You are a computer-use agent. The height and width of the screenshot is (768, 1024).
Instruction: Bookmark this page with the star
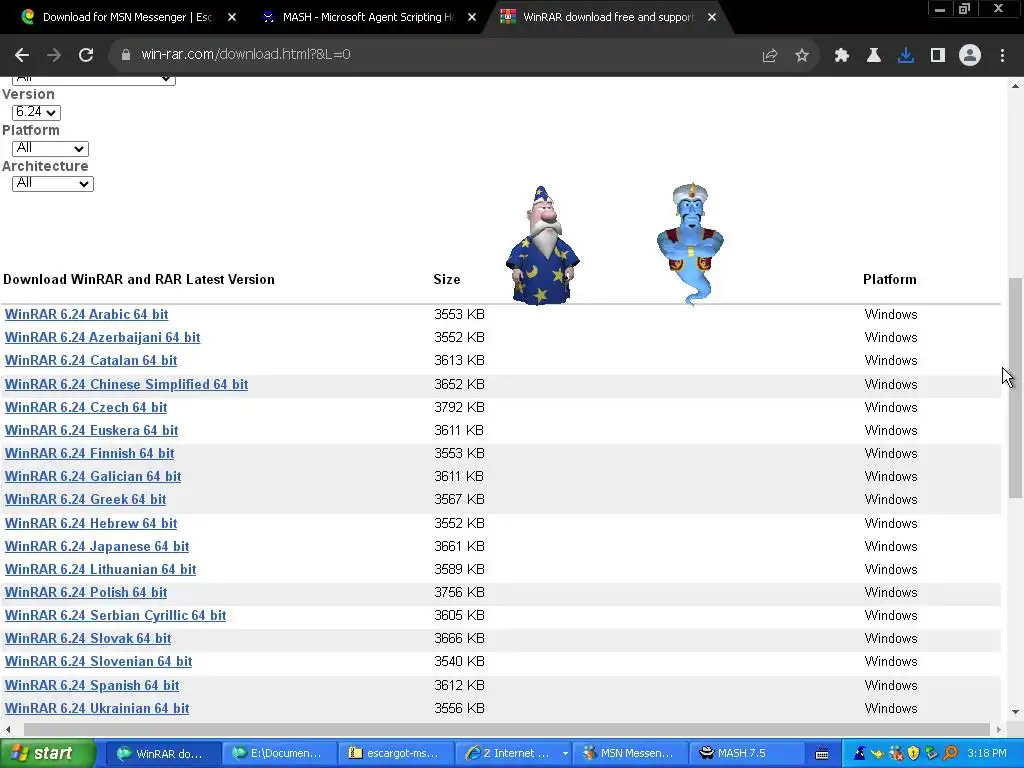[802, 56]
